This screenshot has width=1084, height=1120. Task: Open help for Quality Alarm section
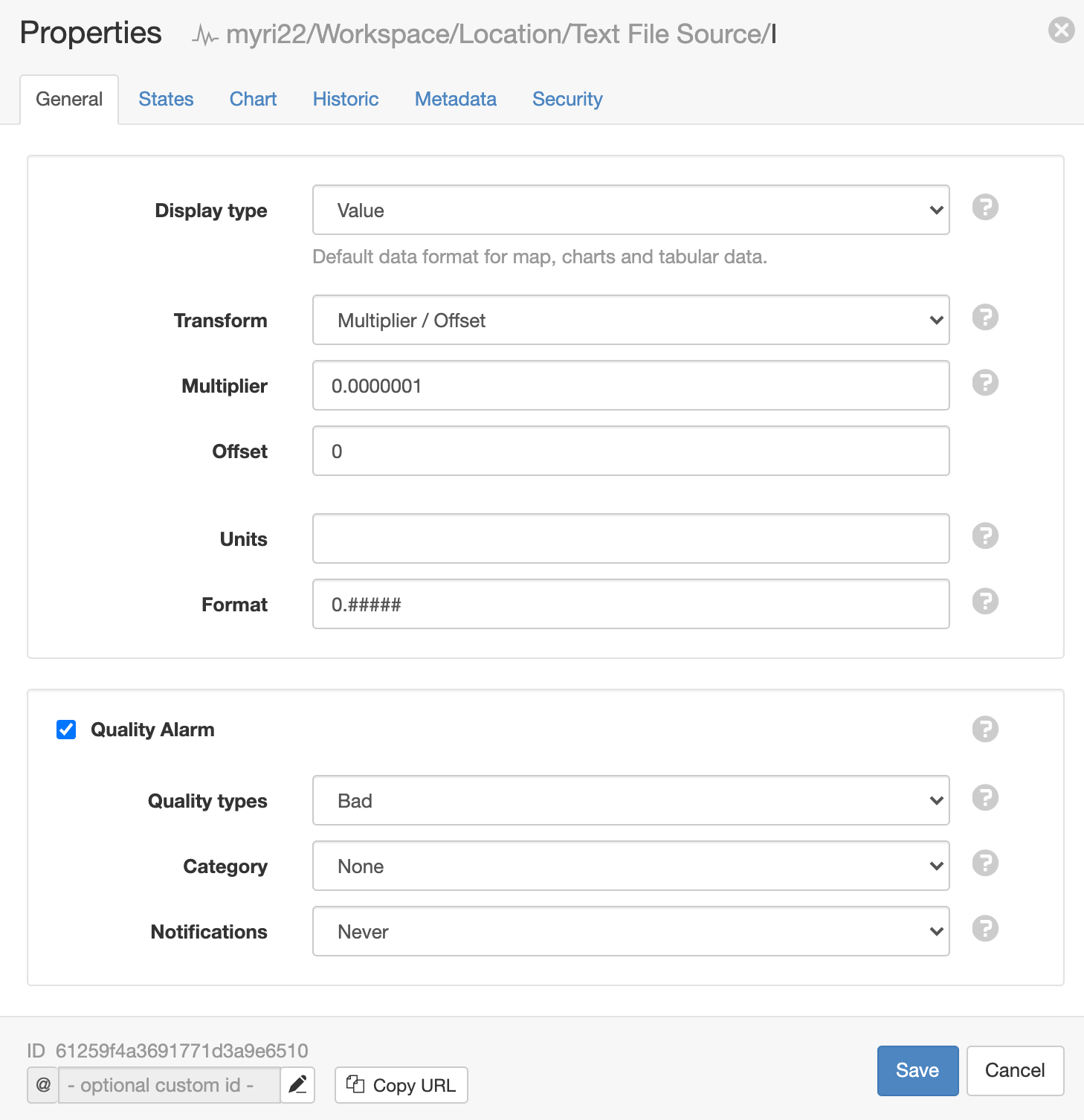tap(985, 730)
